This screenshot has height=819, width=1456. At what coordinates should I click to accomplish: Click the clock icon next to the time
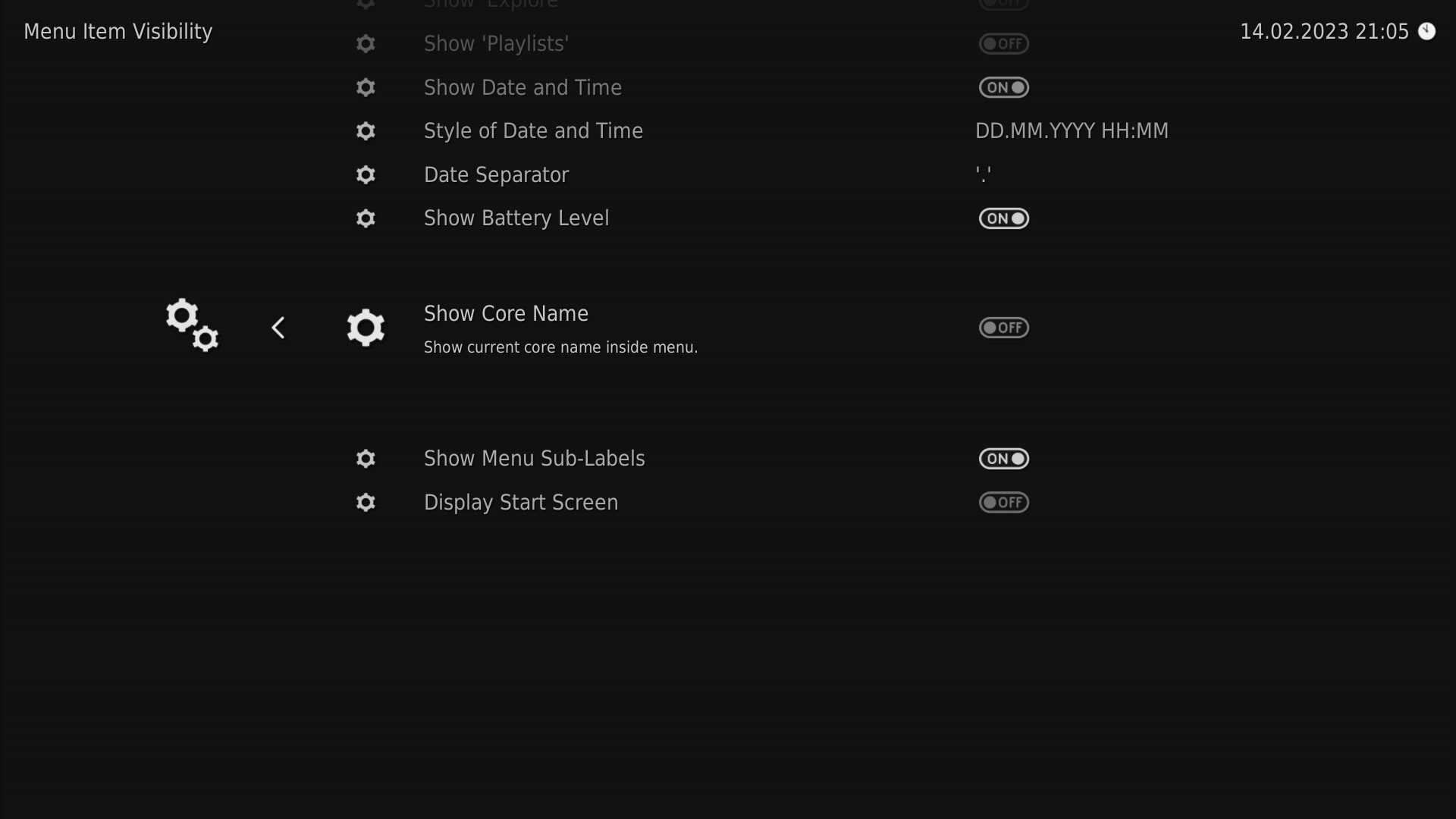tap(1428, 31)
